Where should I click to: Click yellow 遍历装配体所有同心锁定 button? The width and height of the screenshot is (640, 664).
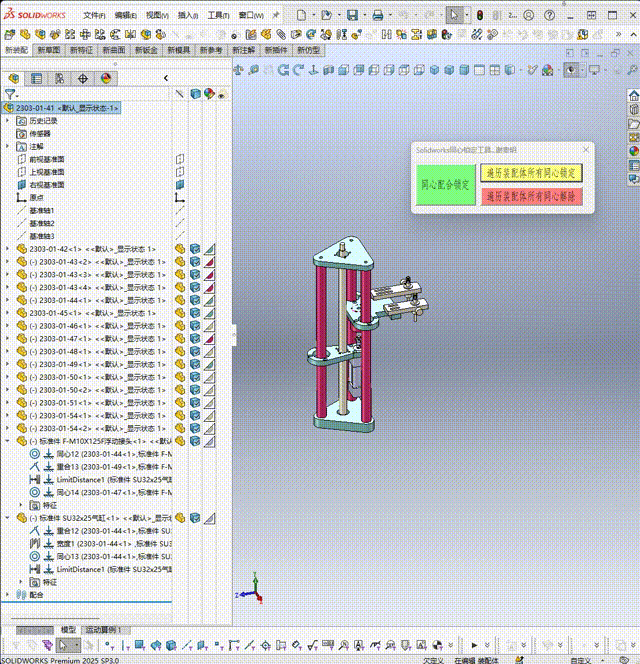tap(531, 173)
